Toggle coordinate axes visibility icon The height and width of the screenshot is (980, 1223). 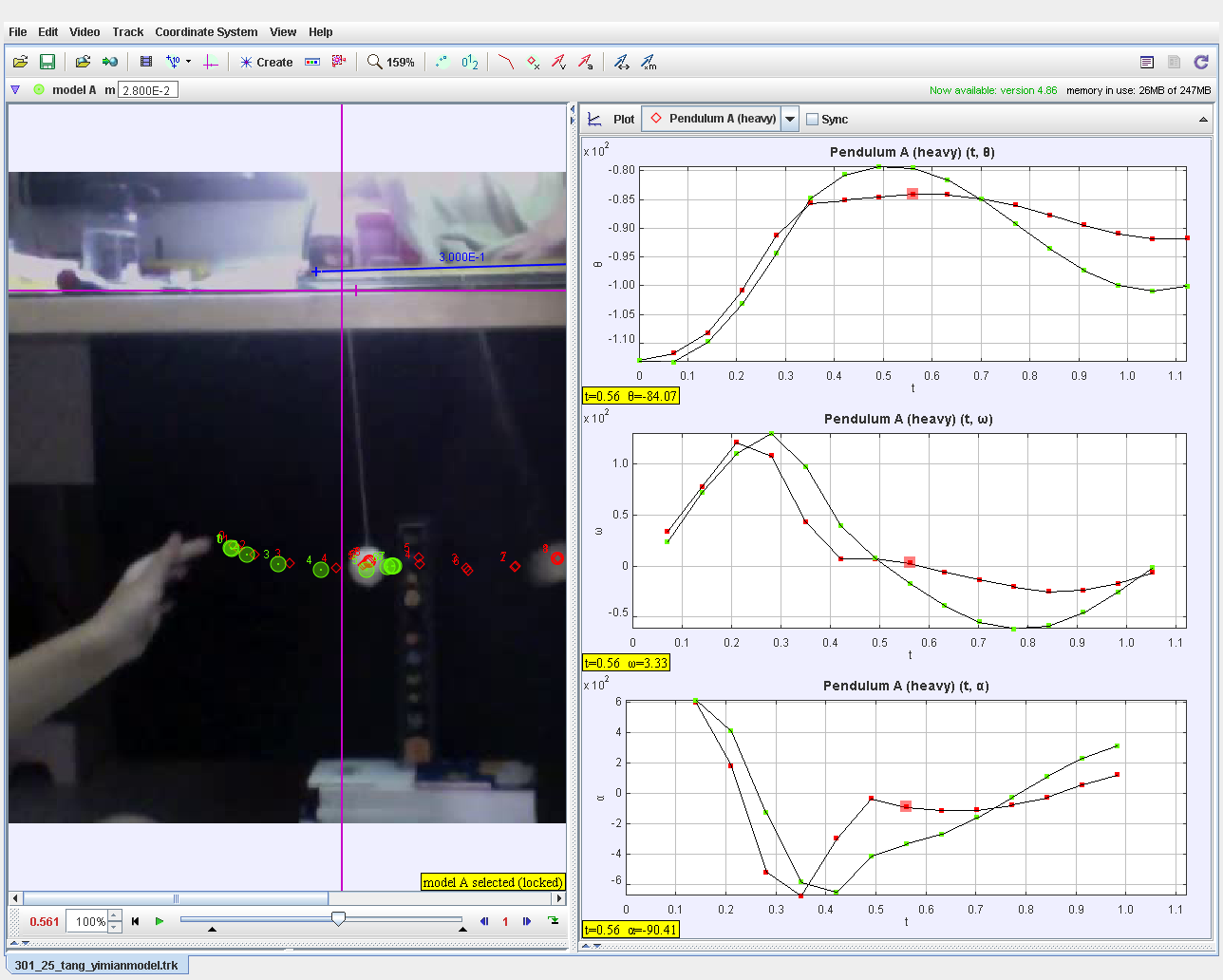click(211, 62)
